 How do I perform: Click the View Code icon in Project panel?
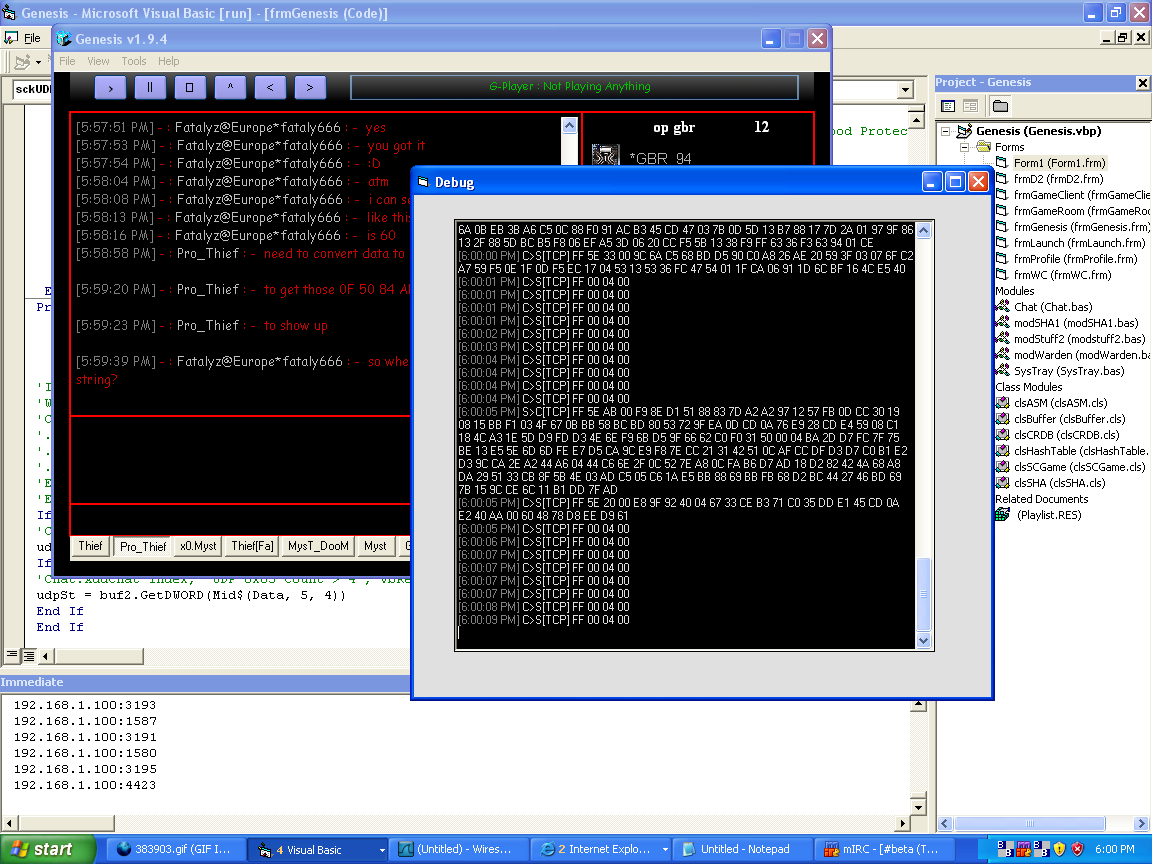coord(948,106)
